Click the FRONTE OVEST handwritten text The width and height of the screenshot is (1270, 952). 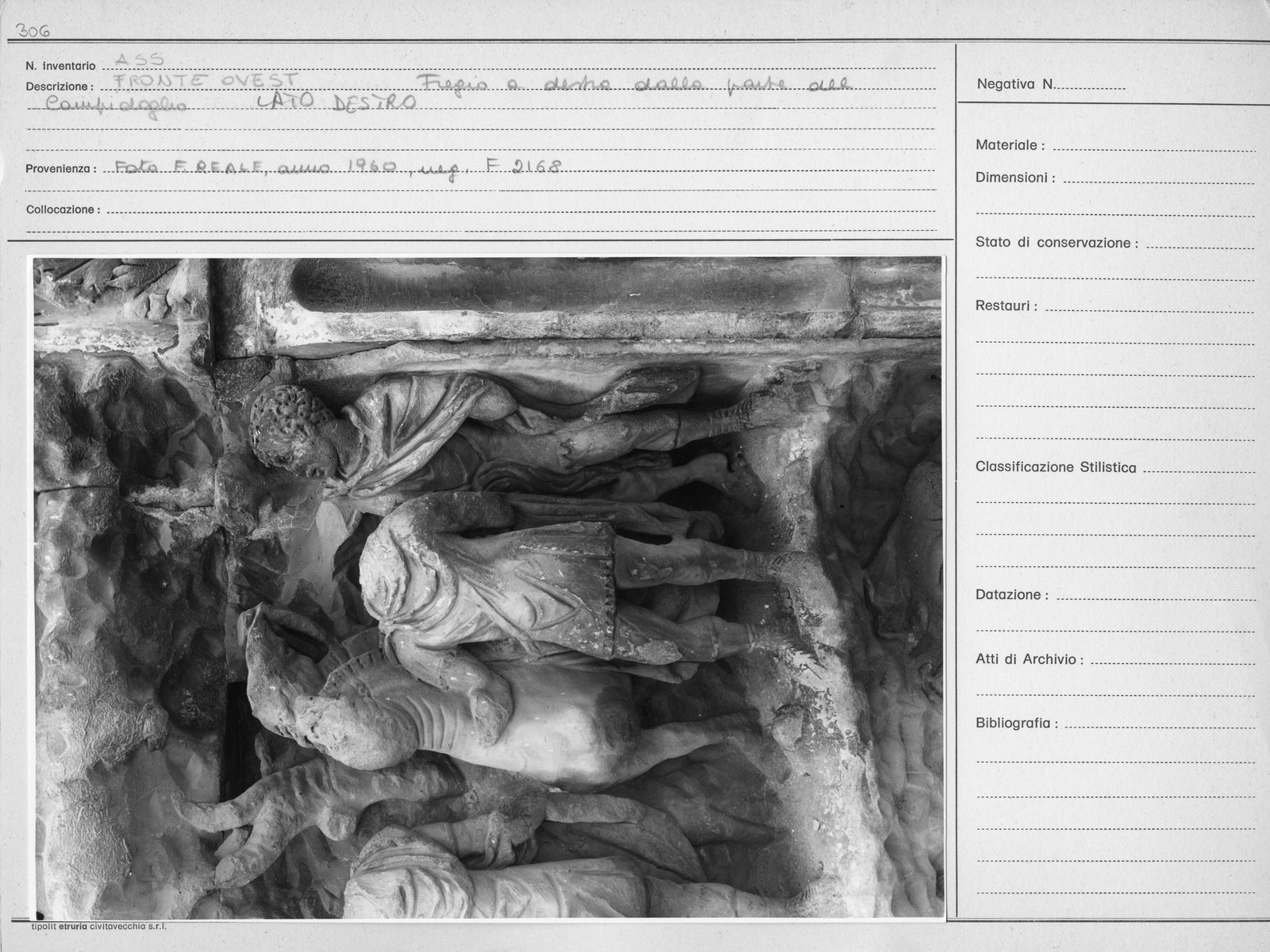pos(206,80)
